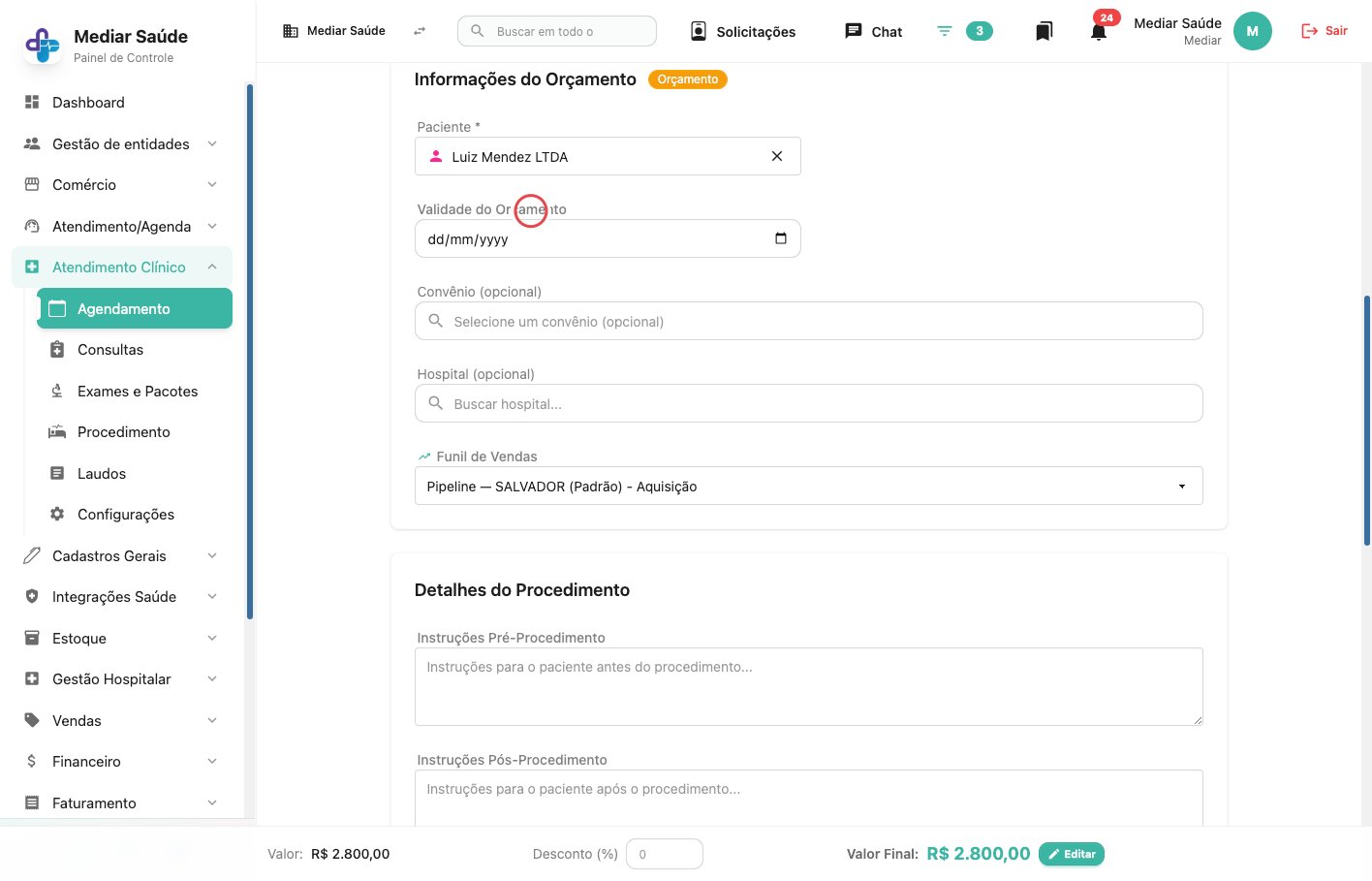Screen dimensions: 1372x881
Task: Click the Editar button for Valor Final
Action: (1072, 854)
